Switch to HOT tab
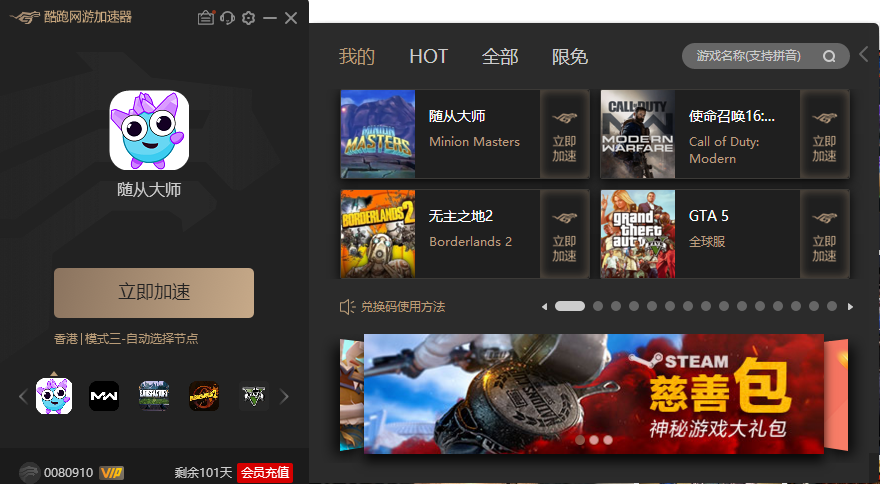Screen dimensions: 880x484 428,56
